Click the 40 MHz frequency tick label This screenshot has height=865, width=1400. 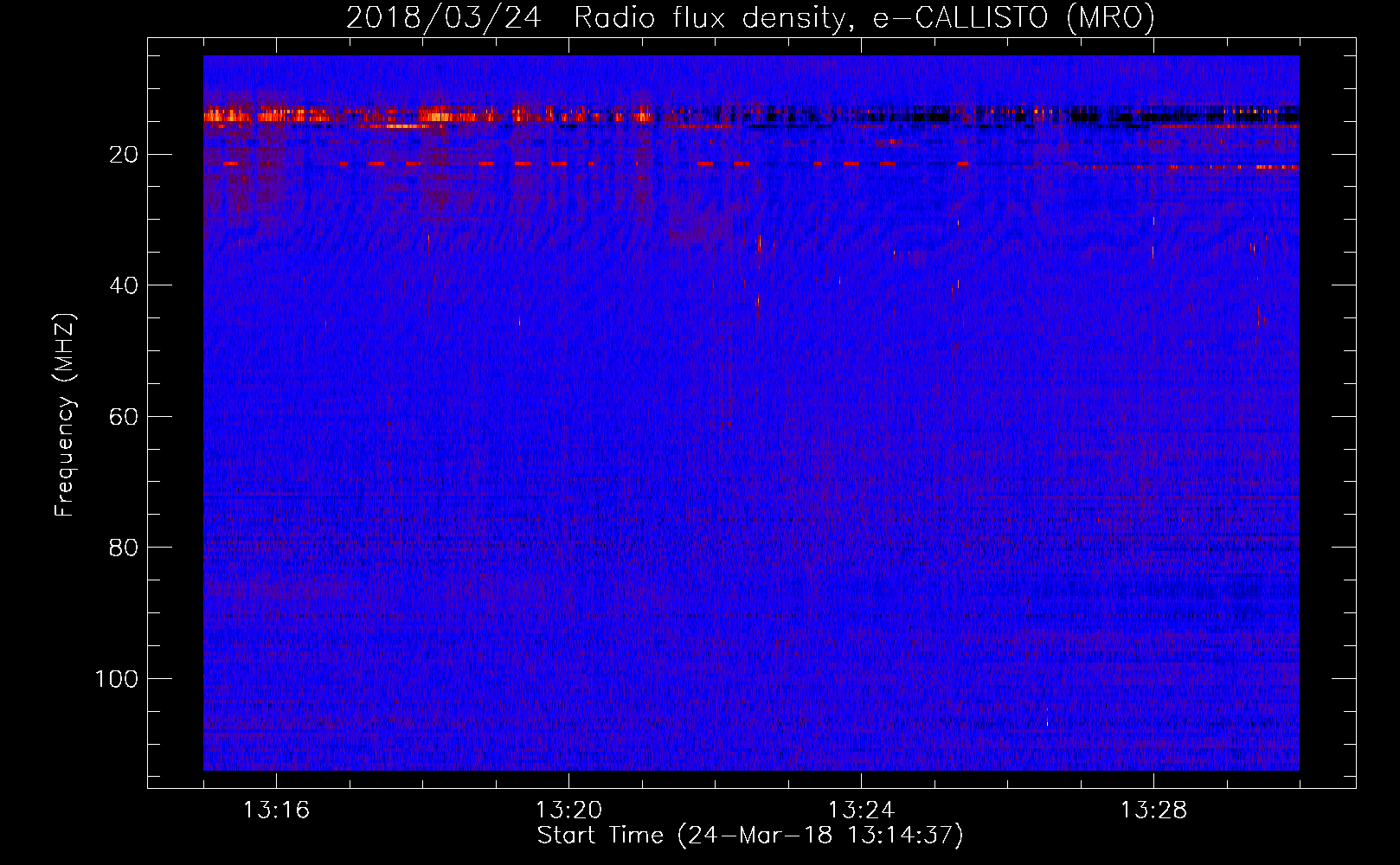pos(124,285)
